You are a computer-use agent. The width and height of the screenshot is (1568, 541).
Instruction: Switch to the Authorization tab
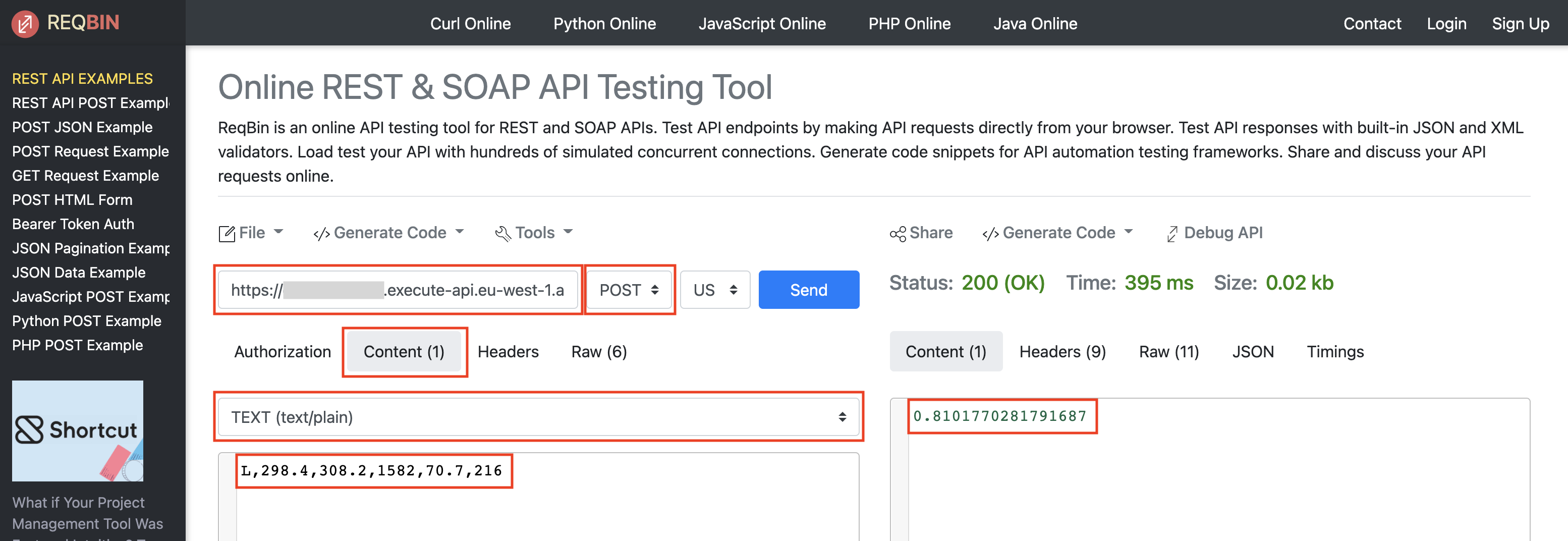click(x=283, y=351)
